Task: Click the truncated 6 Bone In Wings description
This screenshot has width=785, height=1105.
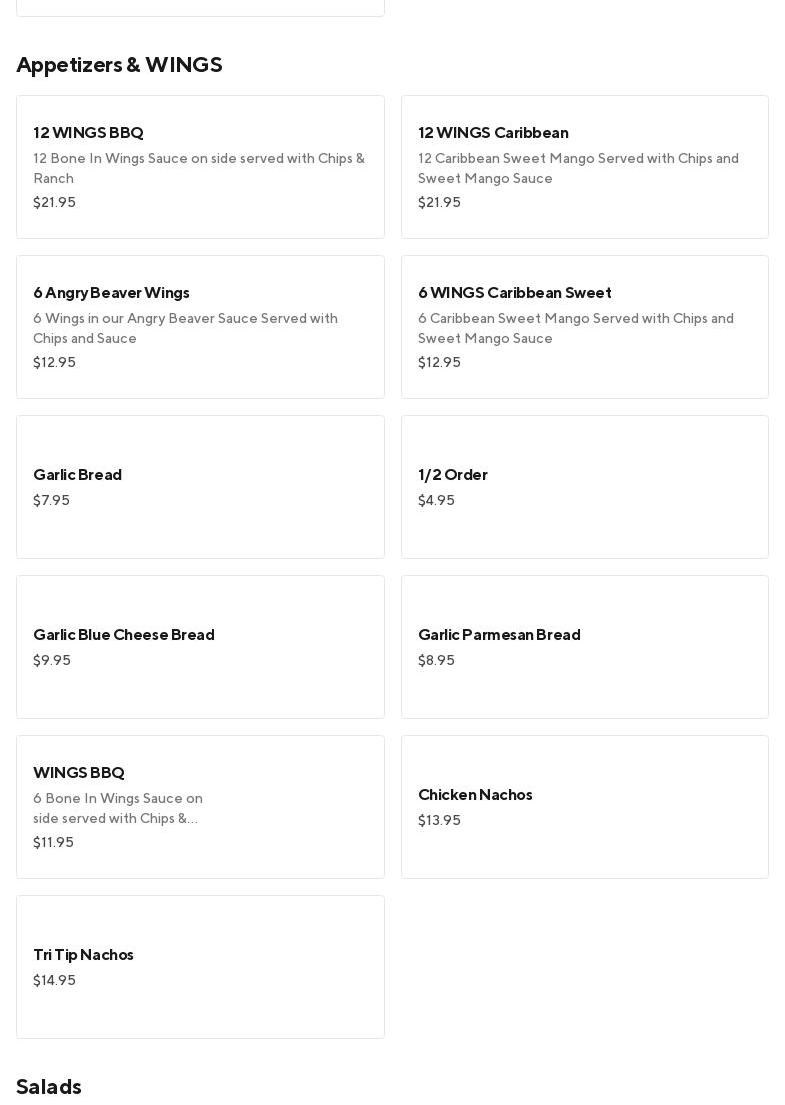Action: 118,809
